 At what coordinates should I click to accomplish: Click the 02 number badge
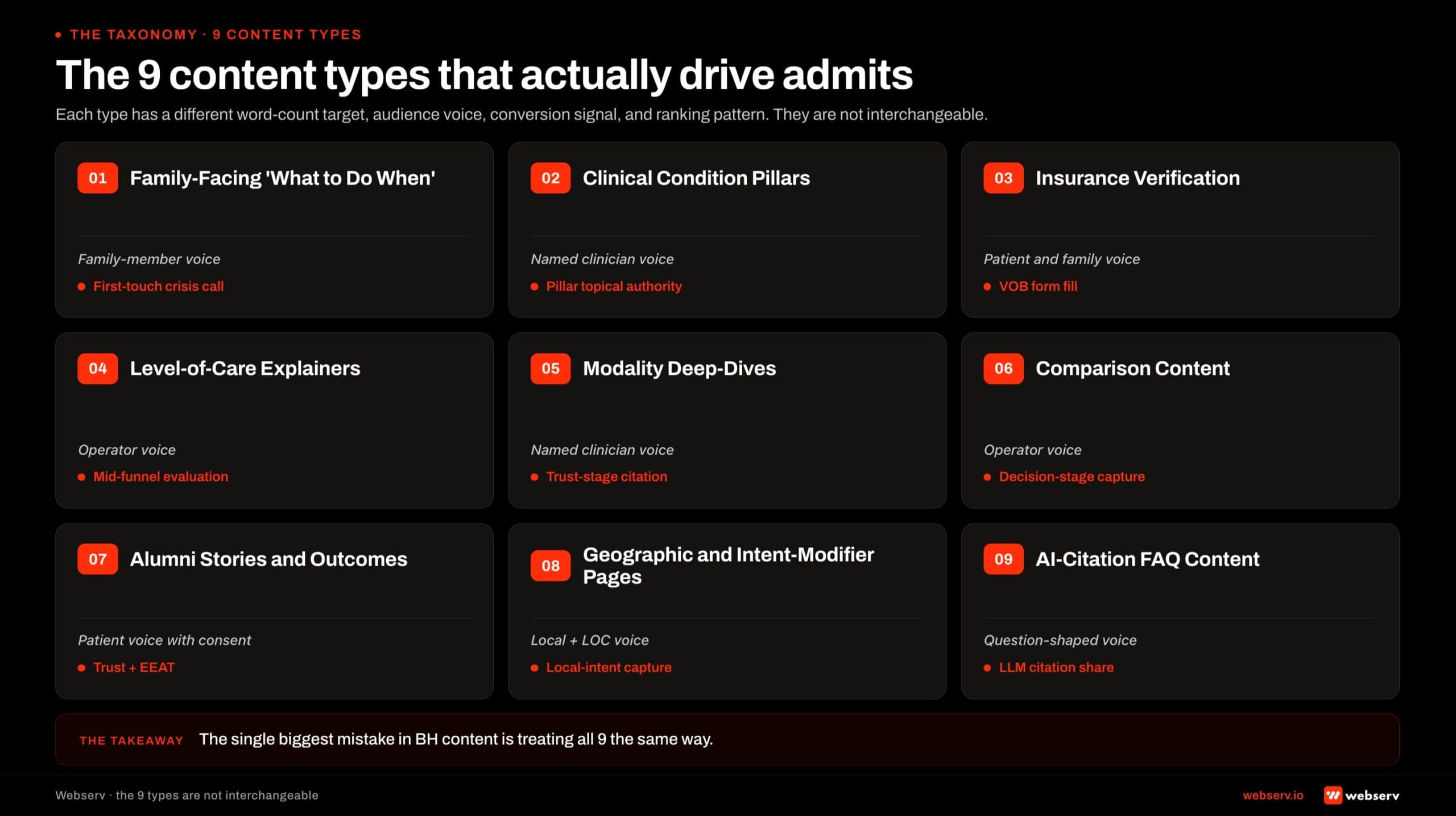pos(551,178)
